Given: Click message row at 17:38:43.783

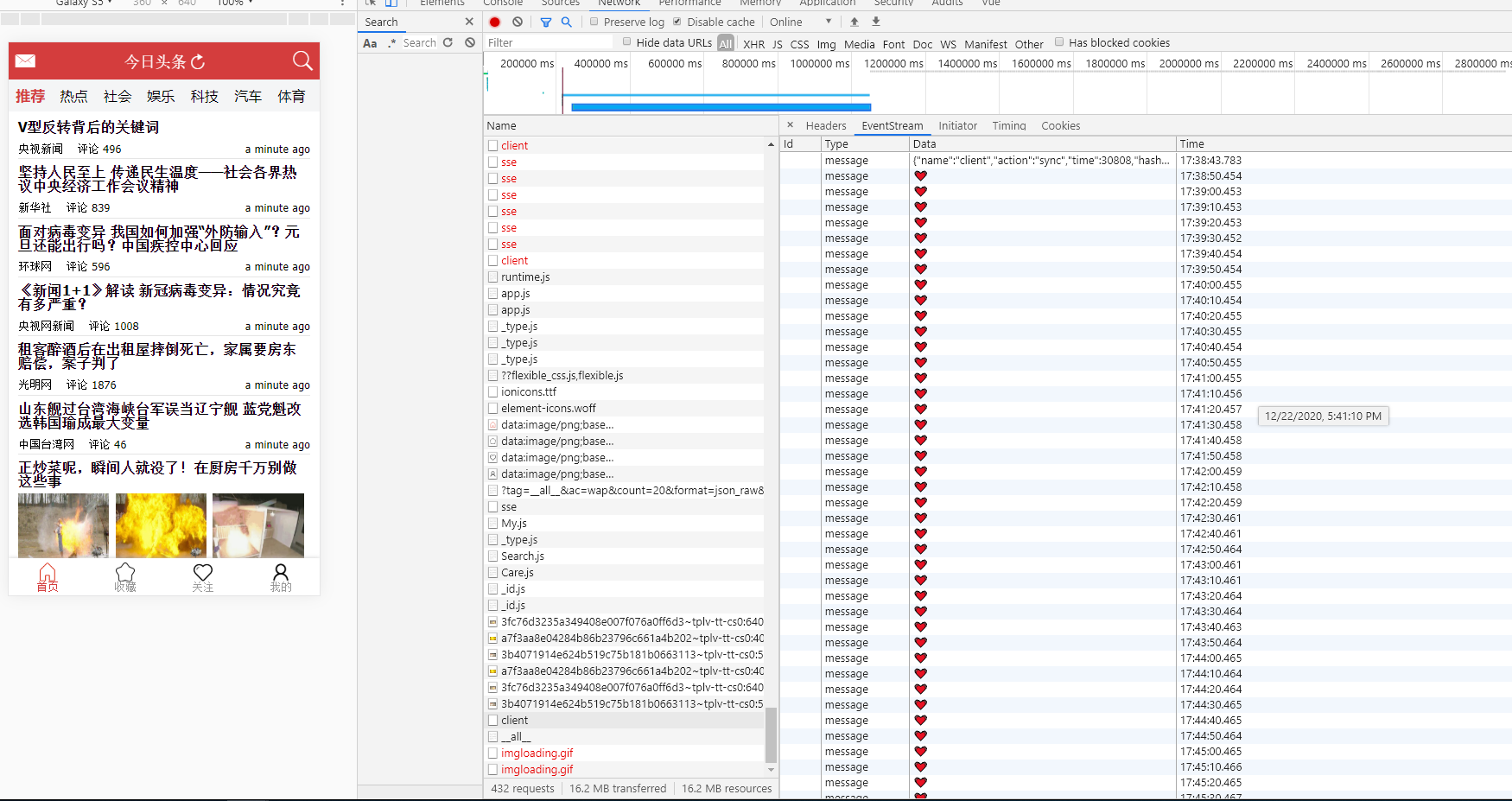Looking at the screenshot, I should 1146,160.
